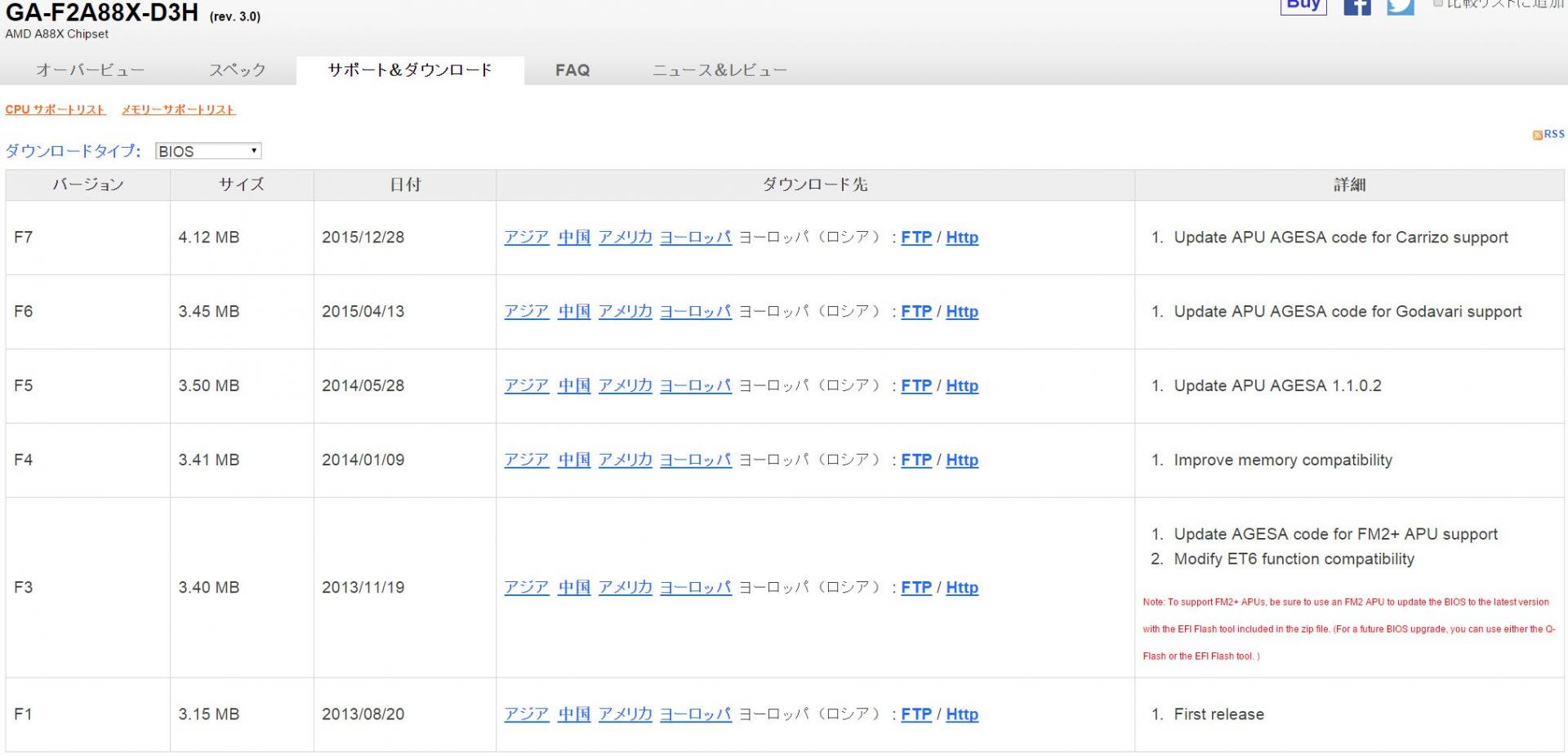Screen dimensions: 1568x756
Task: Click 'Update APU AGESA code for Godavari support'
Action: click(1347, 312)
